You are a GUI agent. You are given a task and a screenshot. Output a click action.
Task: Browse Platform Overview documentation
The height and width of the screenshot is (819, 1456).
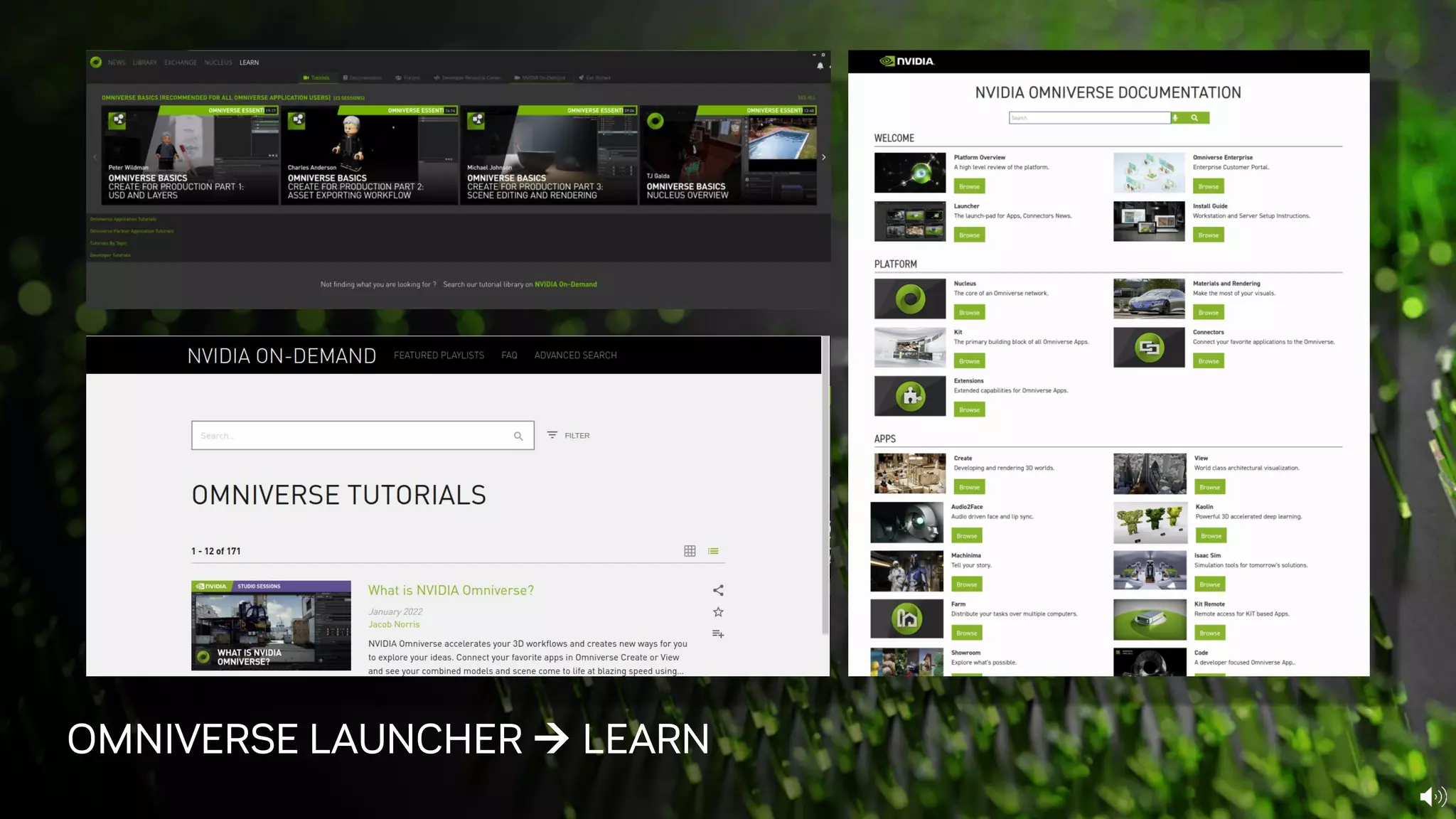[969, 187]
